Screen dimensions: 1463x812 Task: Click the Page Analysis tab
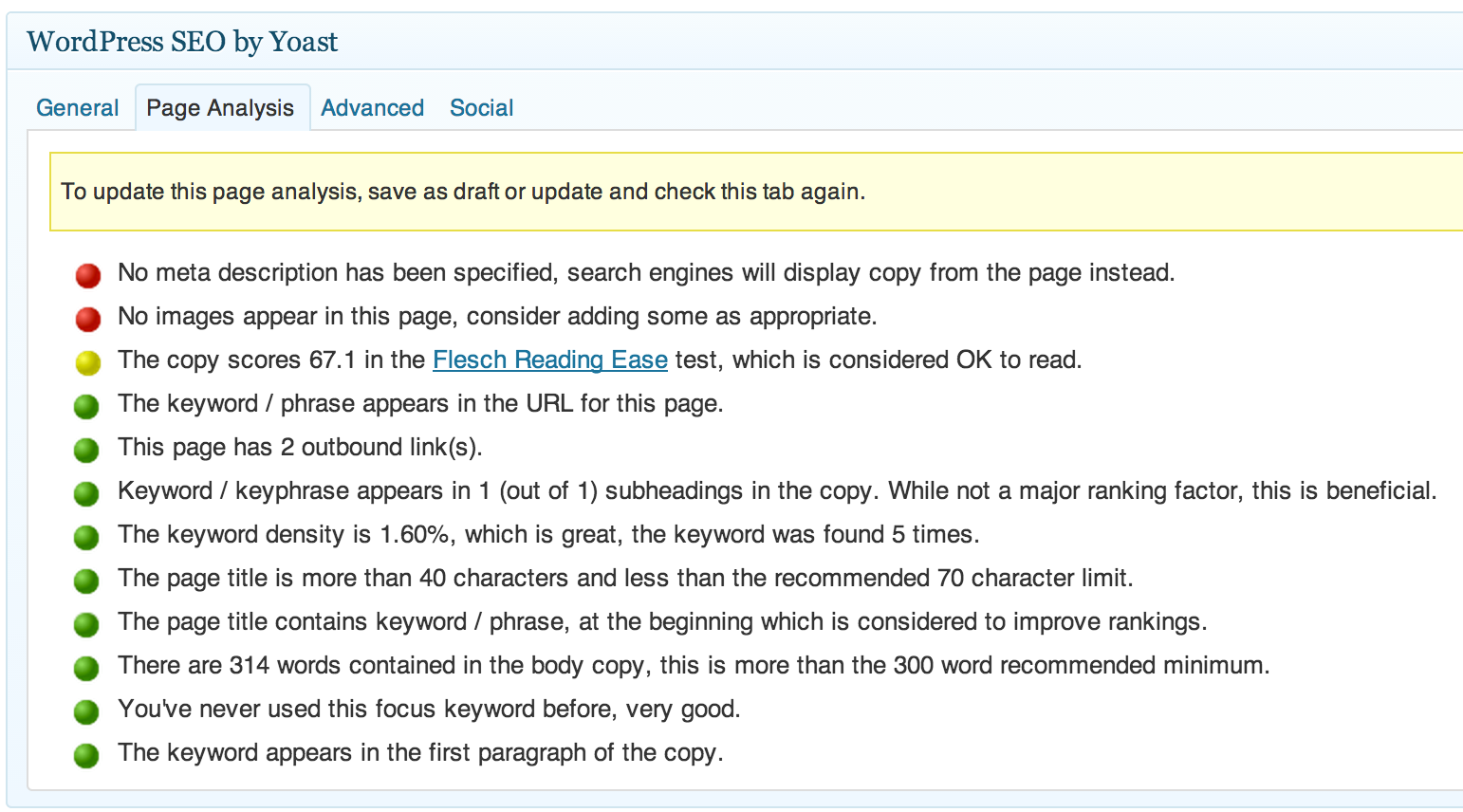[220, 108]
